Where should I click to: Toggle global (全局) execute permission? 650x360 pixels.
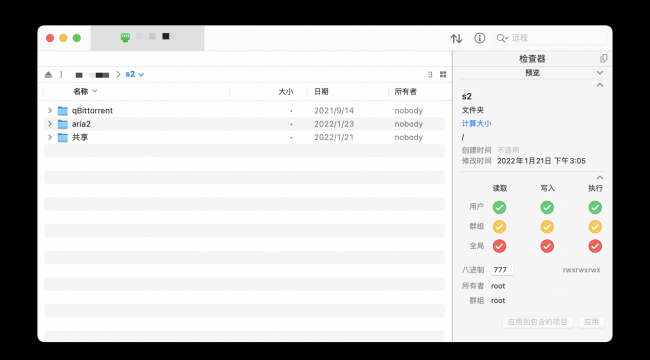595,246
